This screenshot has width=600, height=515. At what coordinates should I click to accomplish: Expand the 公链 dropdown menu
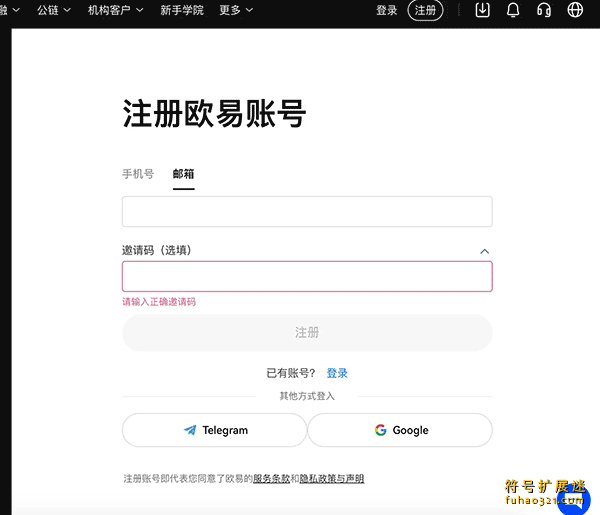pyautogui.click(x=54, y=10)
